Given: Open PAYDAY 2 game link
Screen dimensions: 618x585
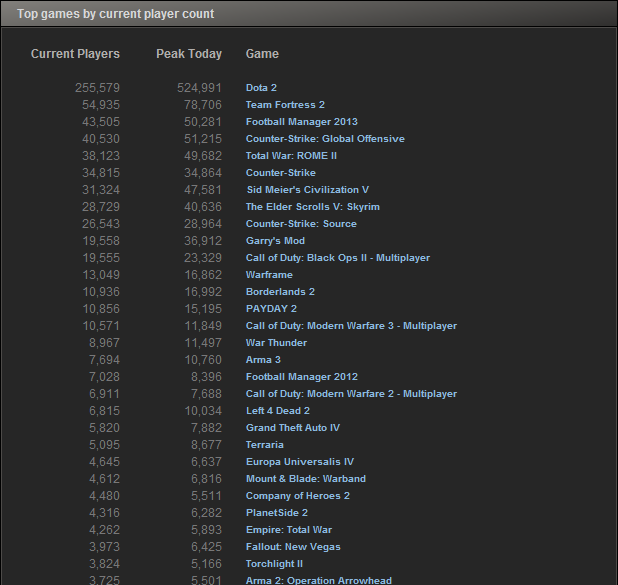Looking at the screenshot, I should [272, 309].
